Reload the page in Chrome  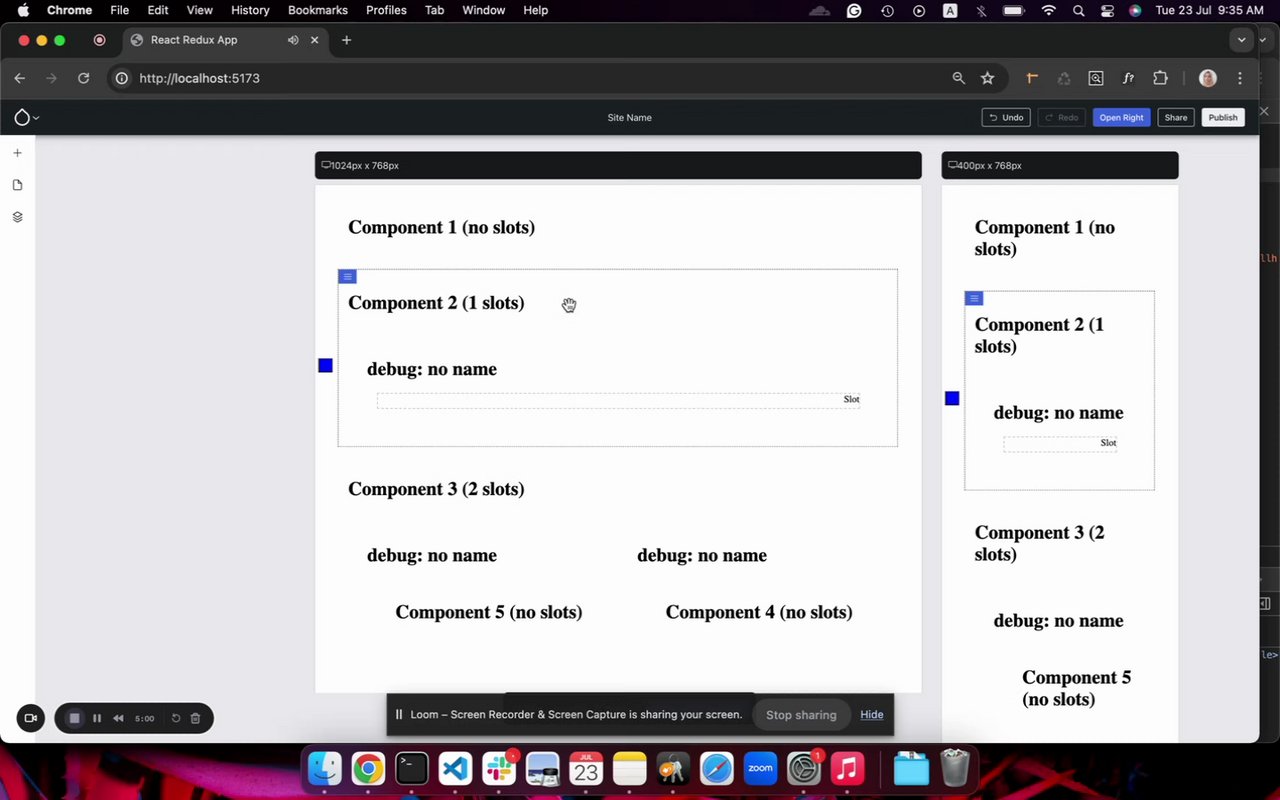(84, 78)
